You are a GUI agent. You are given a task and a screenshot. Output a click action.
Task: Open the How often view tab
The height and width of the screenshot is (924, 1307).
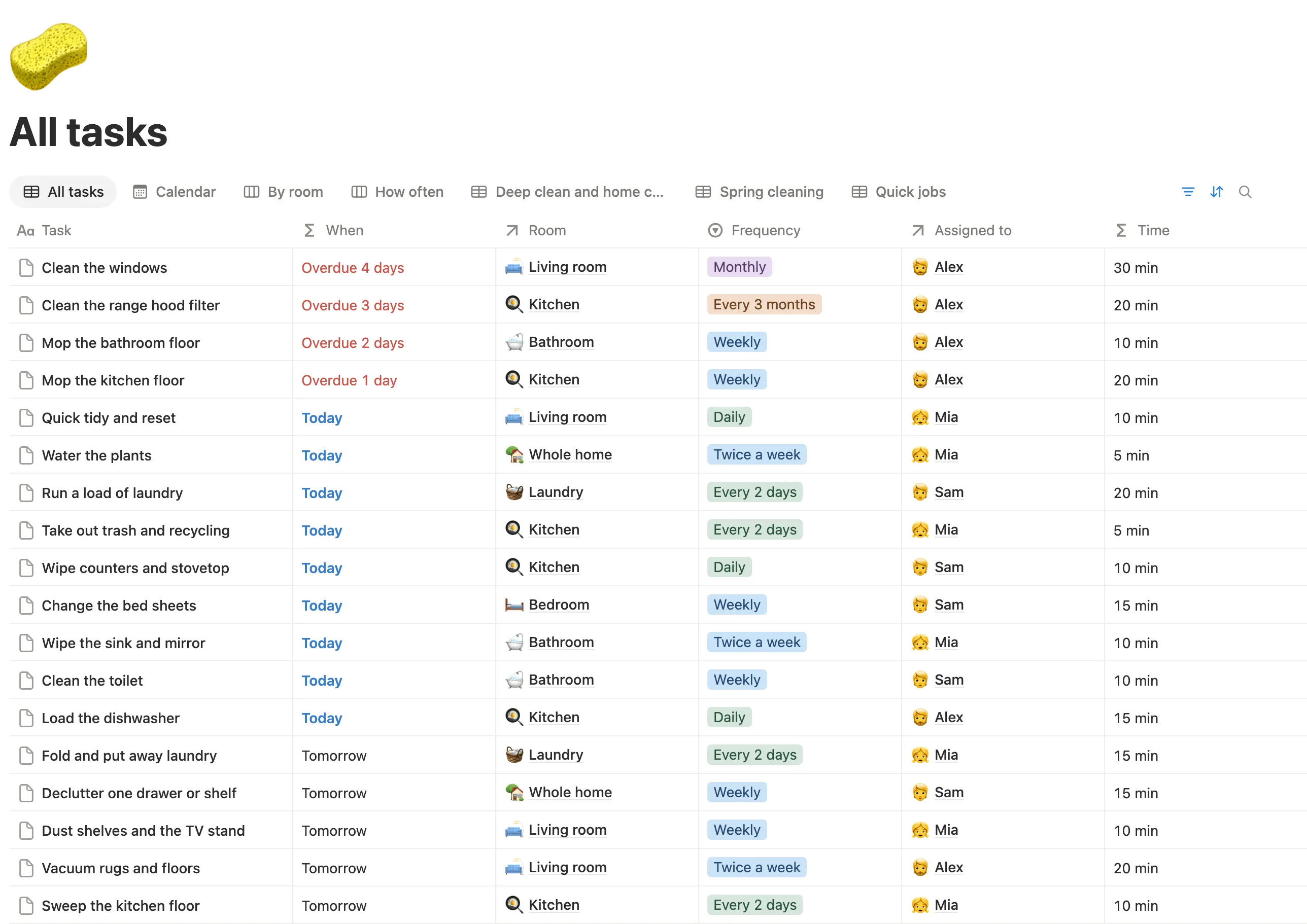(397, 192)
